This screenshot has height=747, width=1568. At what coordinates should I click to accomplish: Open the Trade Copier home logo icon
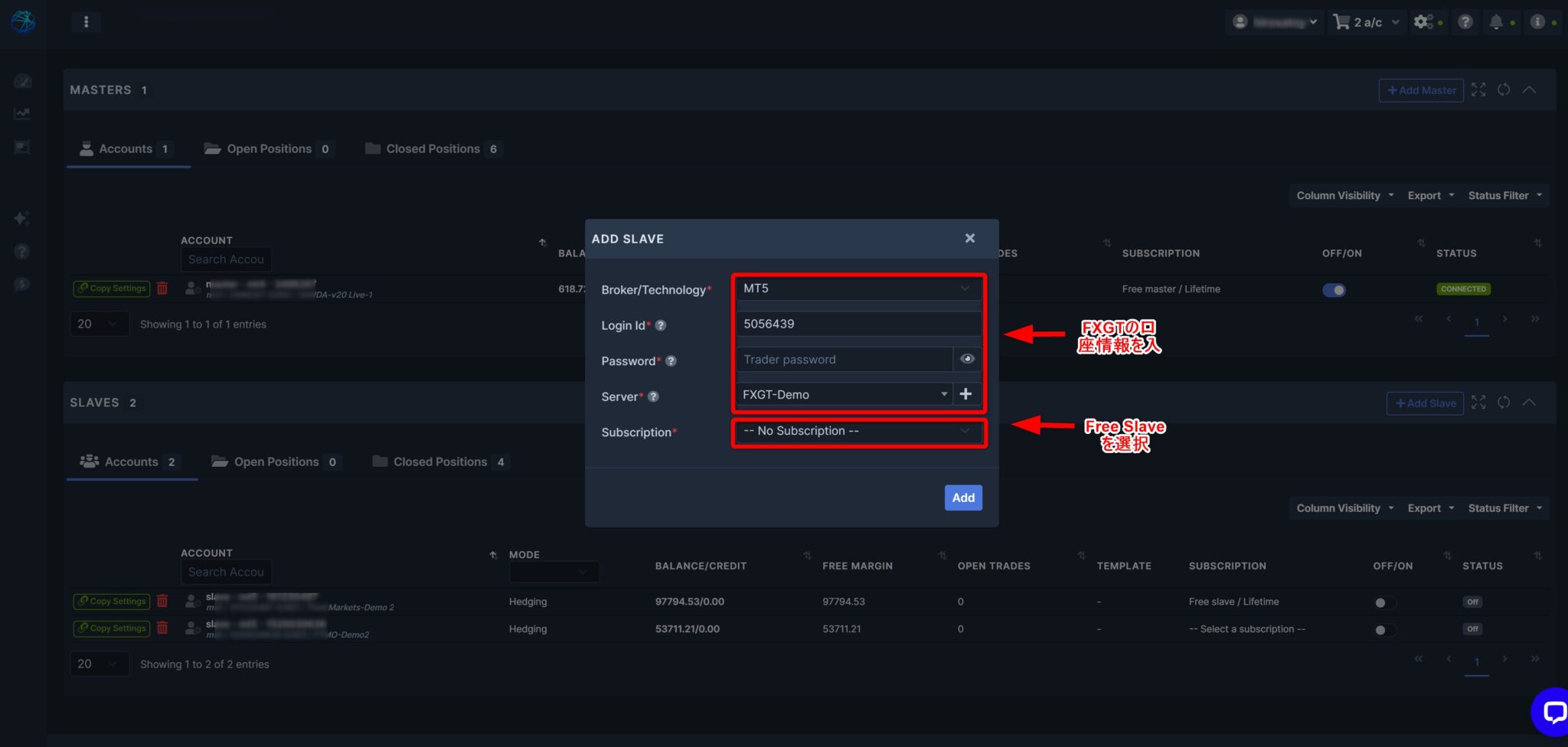click(23, 21)
